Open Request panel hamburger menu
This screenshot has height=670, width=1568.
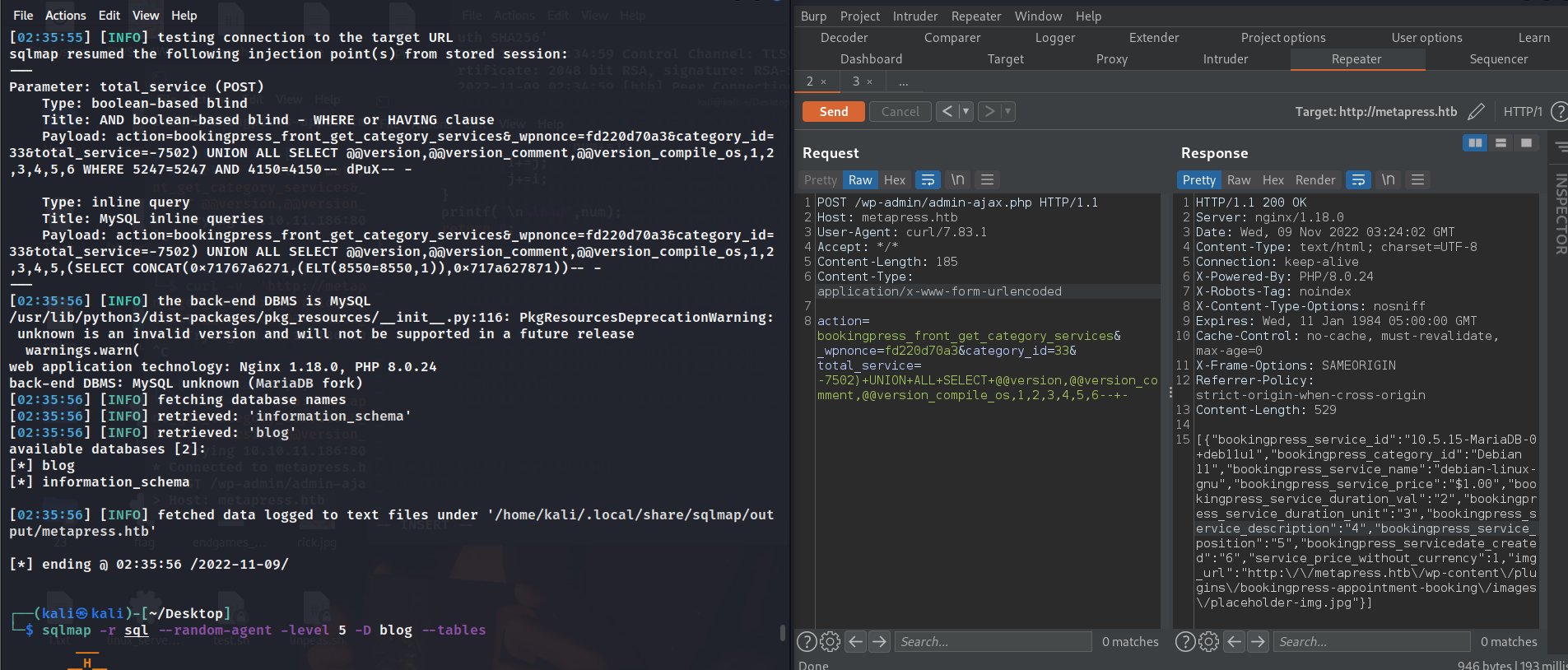point(988,179)
